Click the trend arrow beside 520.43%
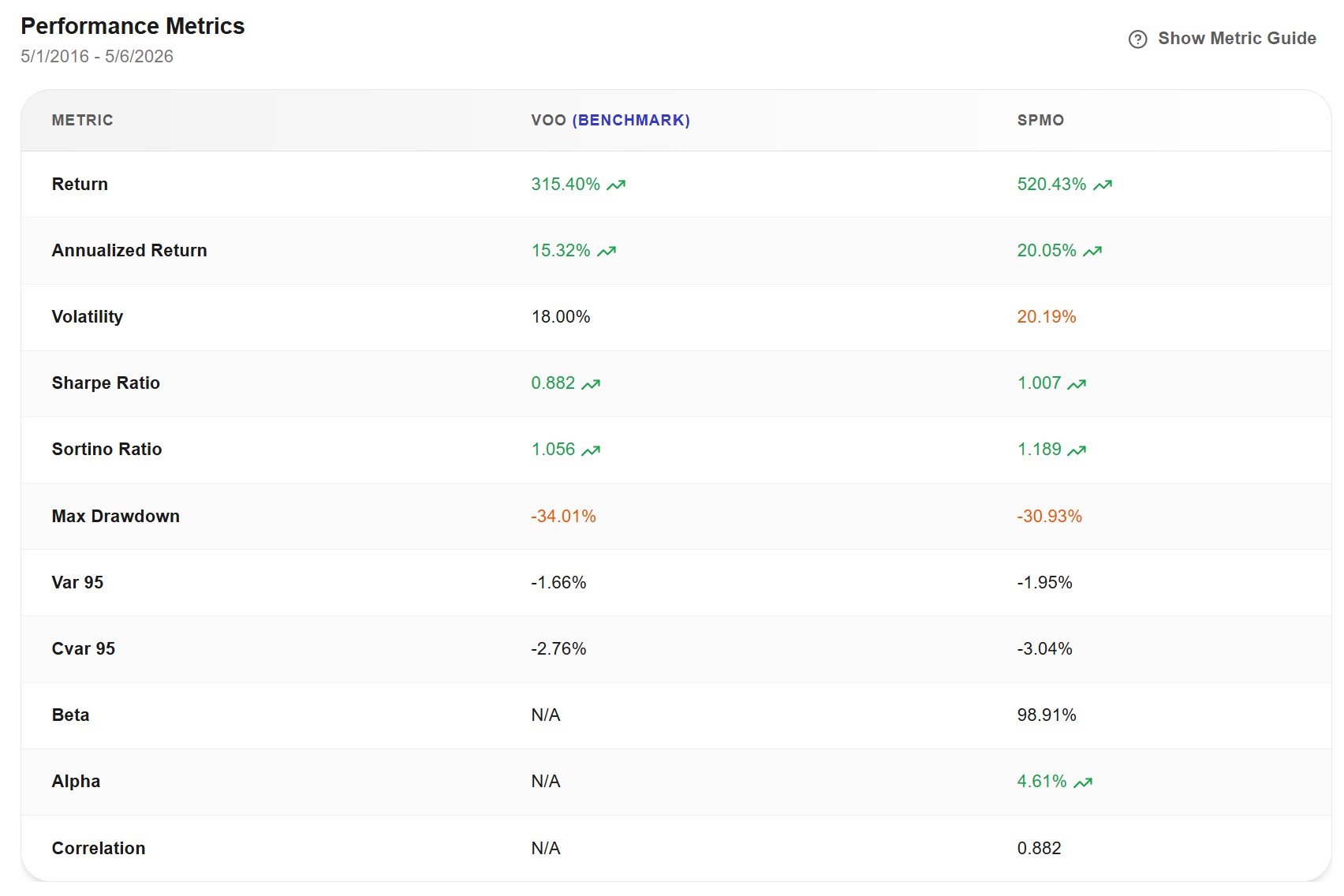The height and width of the screenshot is (896, 1344). coord(1103,185)
